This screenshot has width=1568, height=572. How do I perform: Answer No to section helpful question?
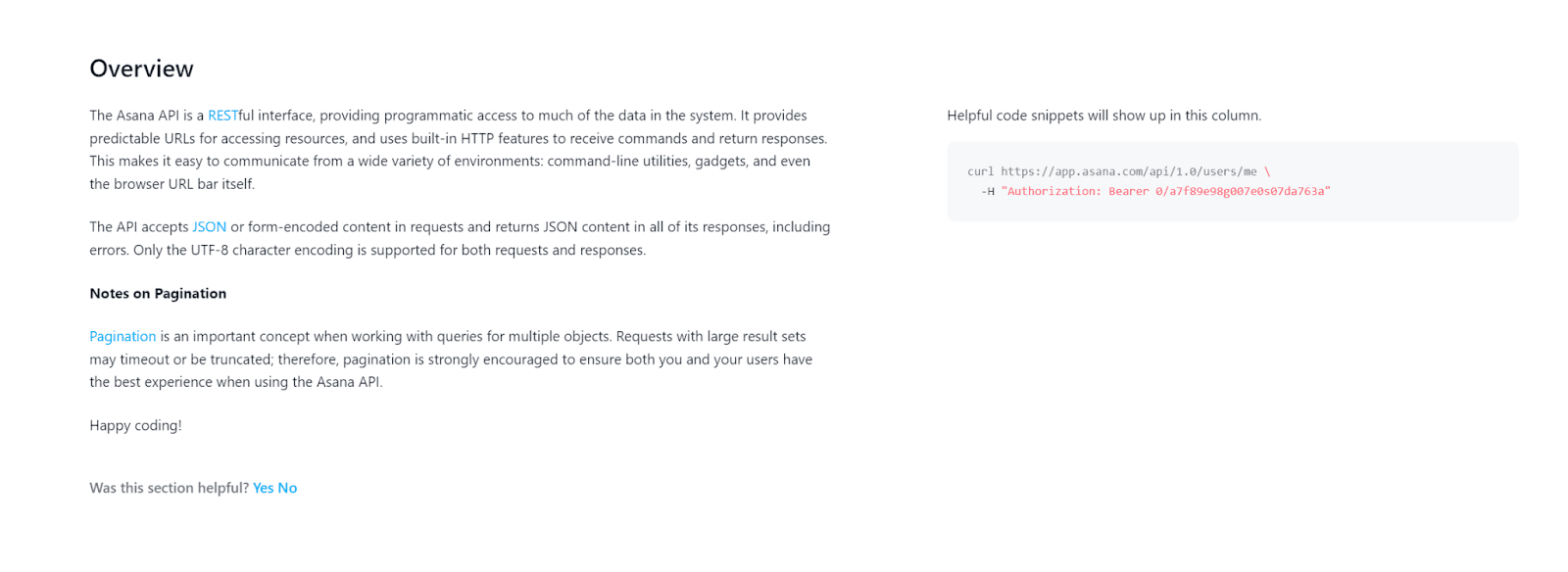pos(287,488)
